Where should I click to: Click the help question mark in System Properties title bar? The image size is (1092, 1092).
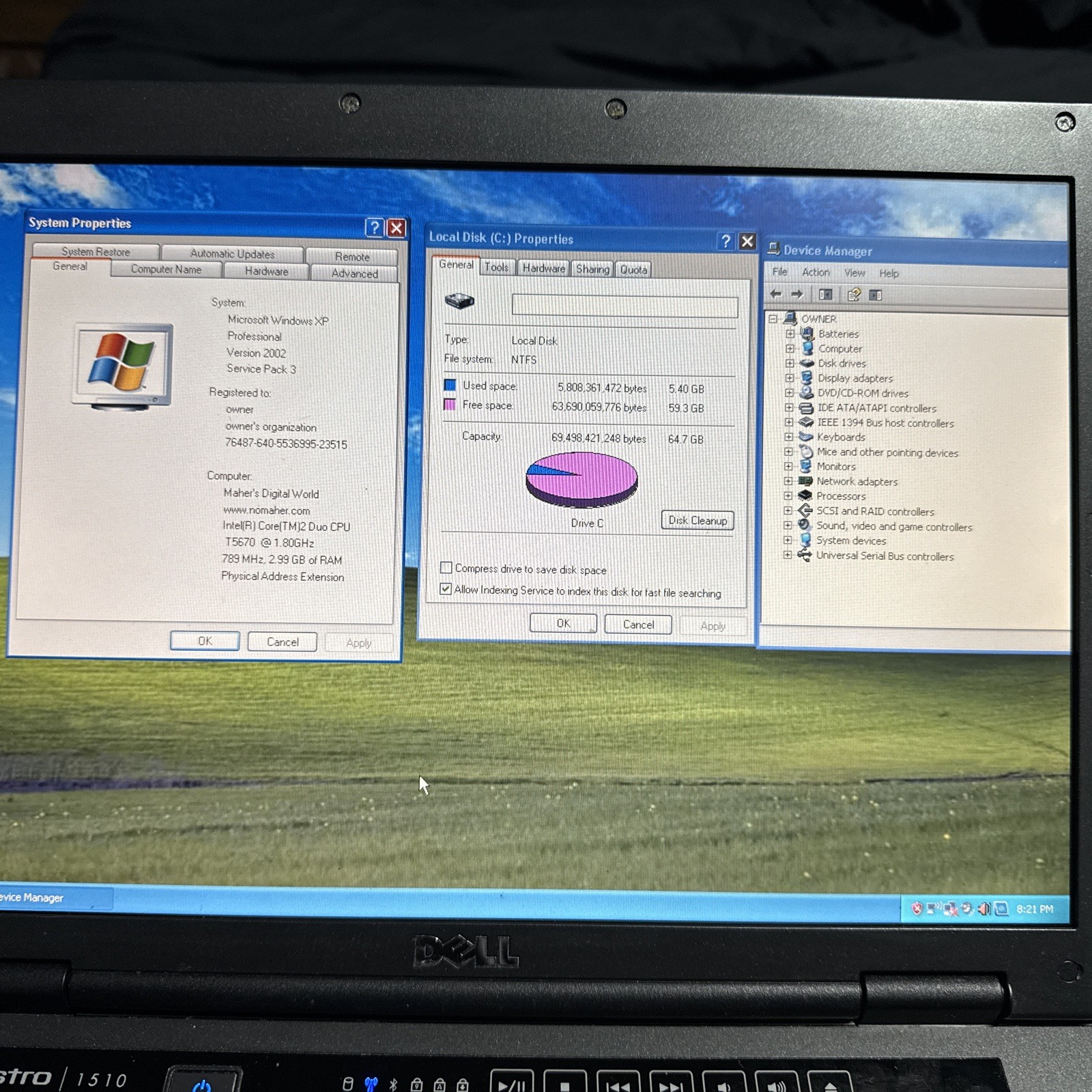(x=375, y=227)
